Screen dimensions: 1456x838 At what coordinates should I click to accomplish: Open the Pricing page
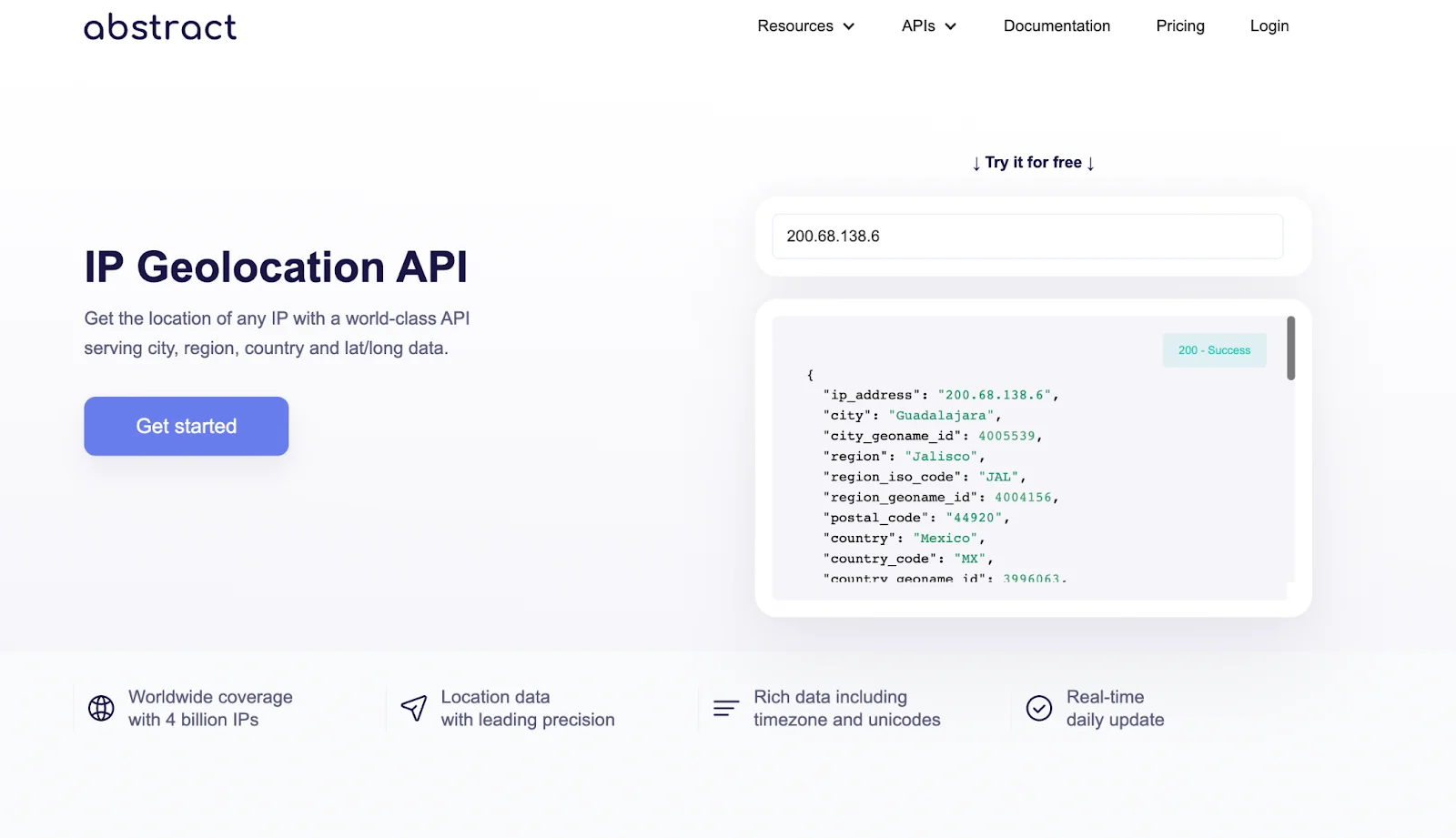1180,26
